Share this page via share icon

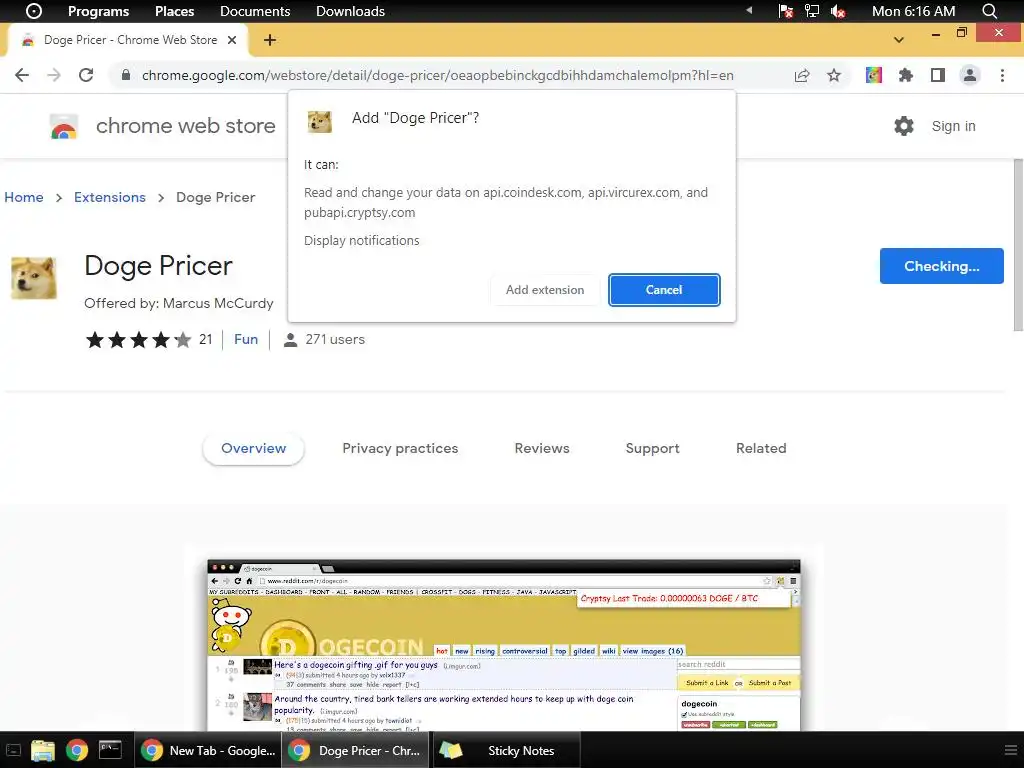click(x=802, y=75)
